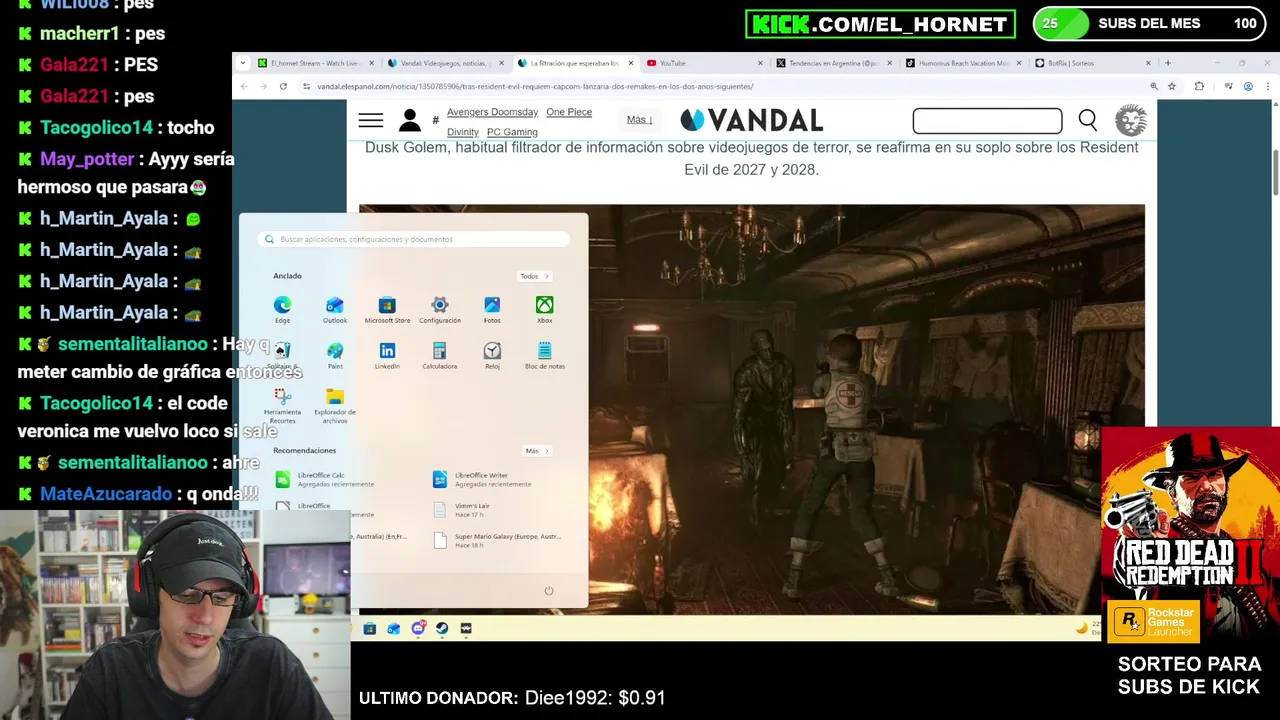The width and height of the screenshot is (1280, 720).
Task: Follow the Avengers Doomsday link
Action: pyautogui.click(x=492, y=112)
